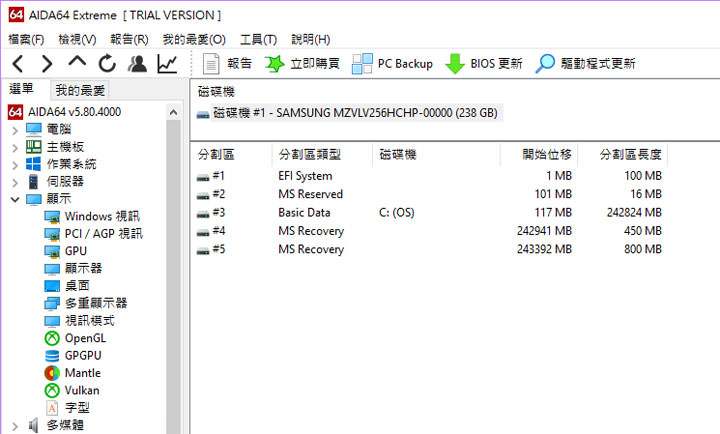
Task: Click 立即購買 buy now button
Action: (302, 64)
